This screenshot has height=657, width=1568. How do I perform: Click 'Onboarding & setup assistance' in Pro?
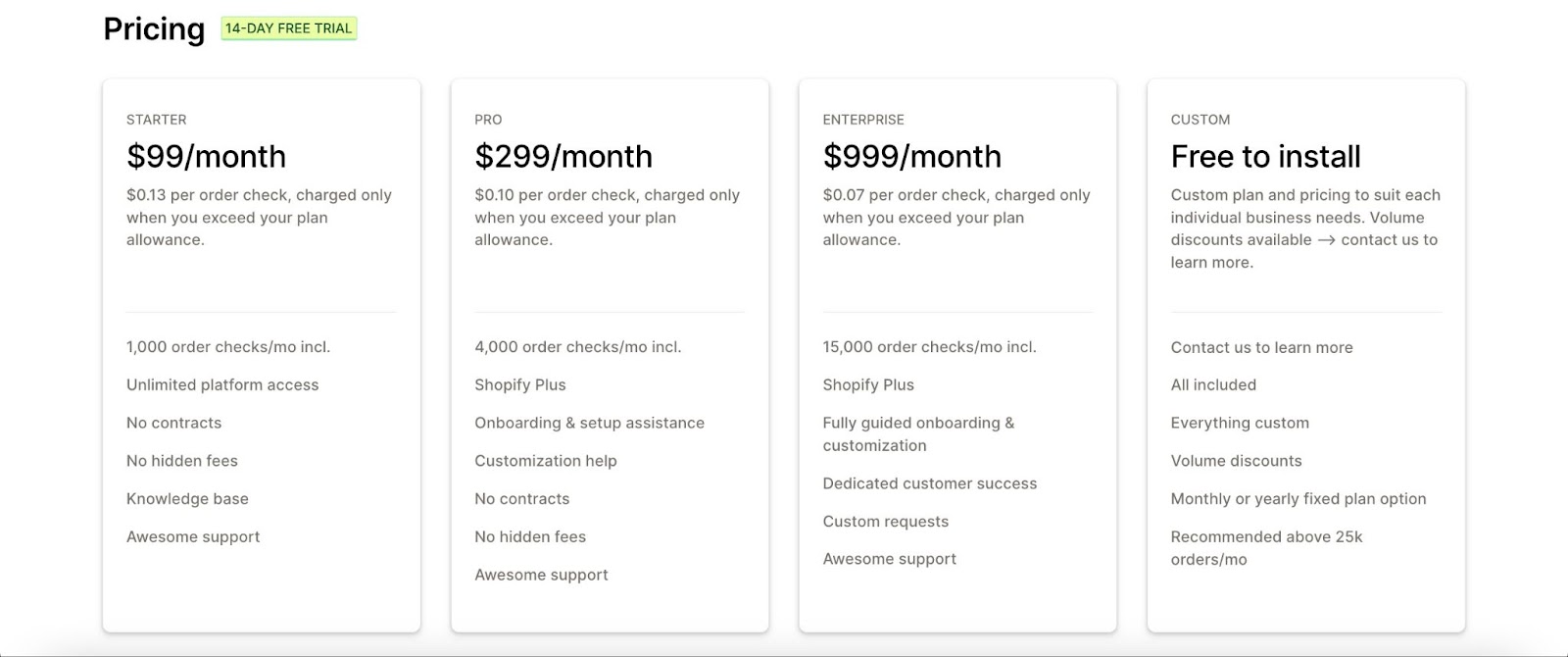[x=589, y=423]
